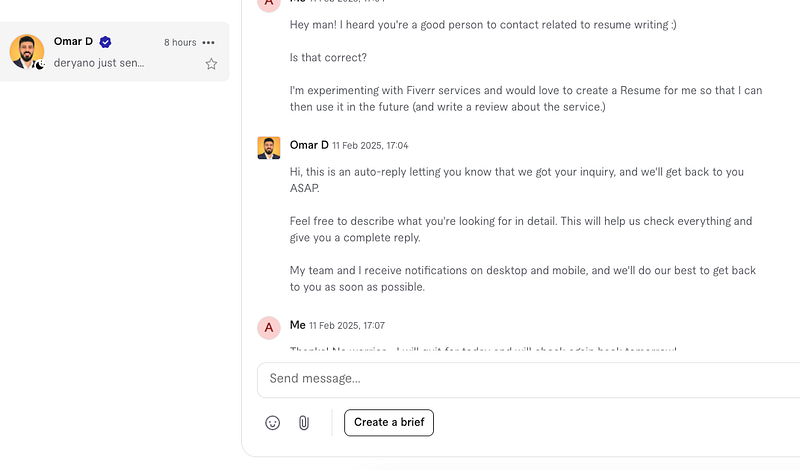Click the partially visible A avatar at top

tap(269, 4)
